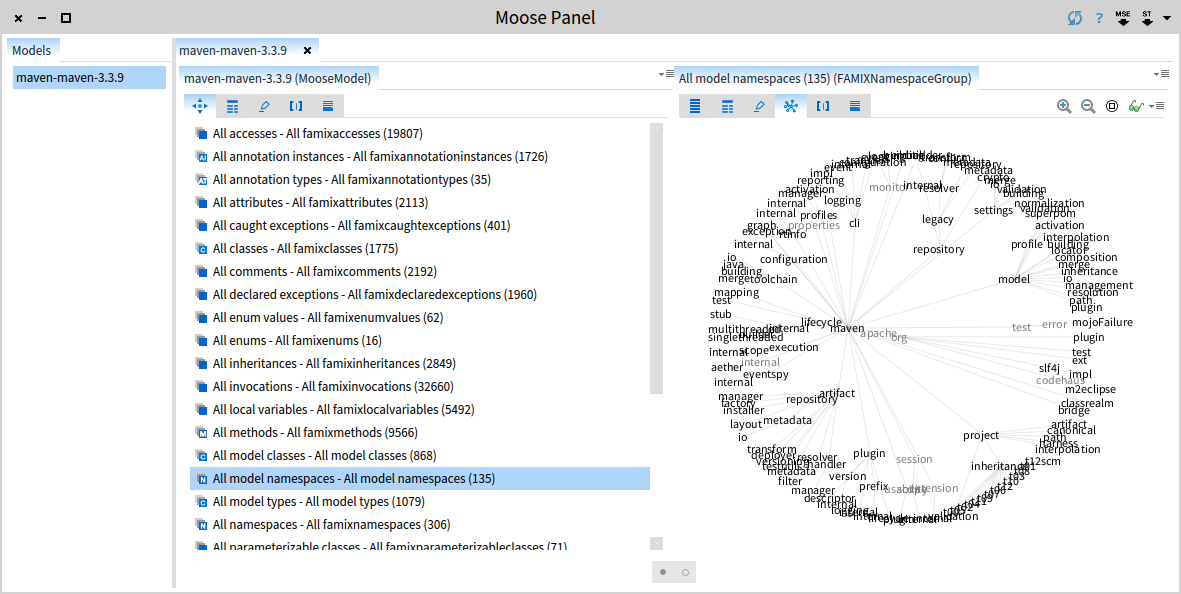Open the table view icon in the MooseModel pane
The image size is (1181, 594).
click(x=233, y=106)
